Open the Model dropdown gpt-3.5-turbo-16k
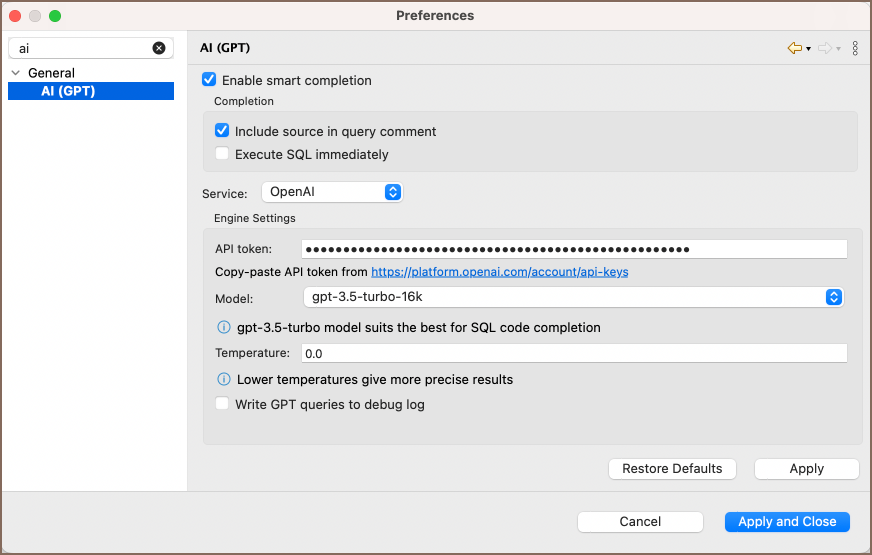 pos(573,297)
